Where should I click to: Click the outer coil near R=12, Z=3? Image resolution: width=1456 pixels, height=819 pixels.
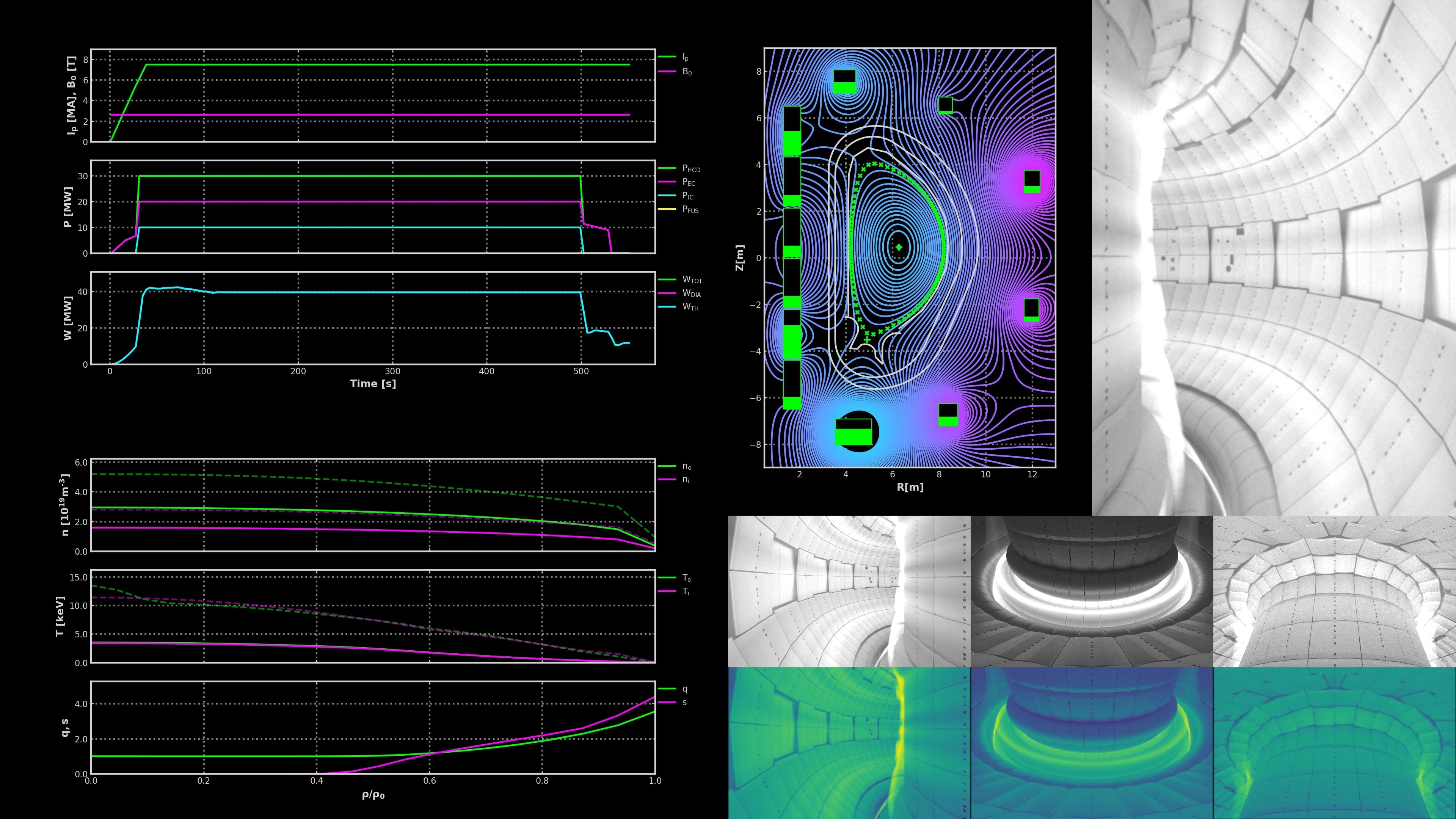point(1031,182)
